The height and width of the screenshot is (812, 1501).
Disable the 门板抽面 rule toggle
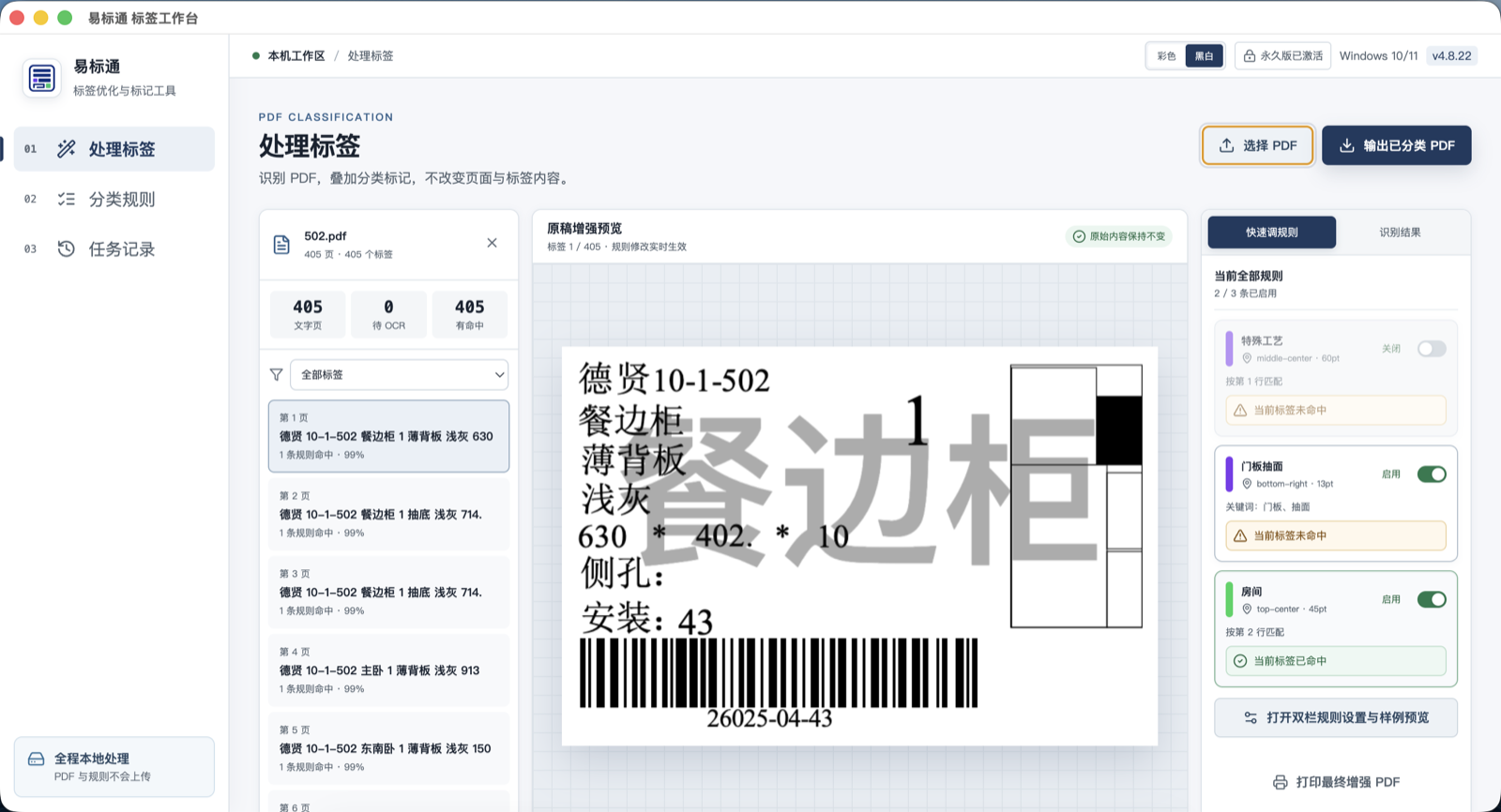coord(1432,474)
